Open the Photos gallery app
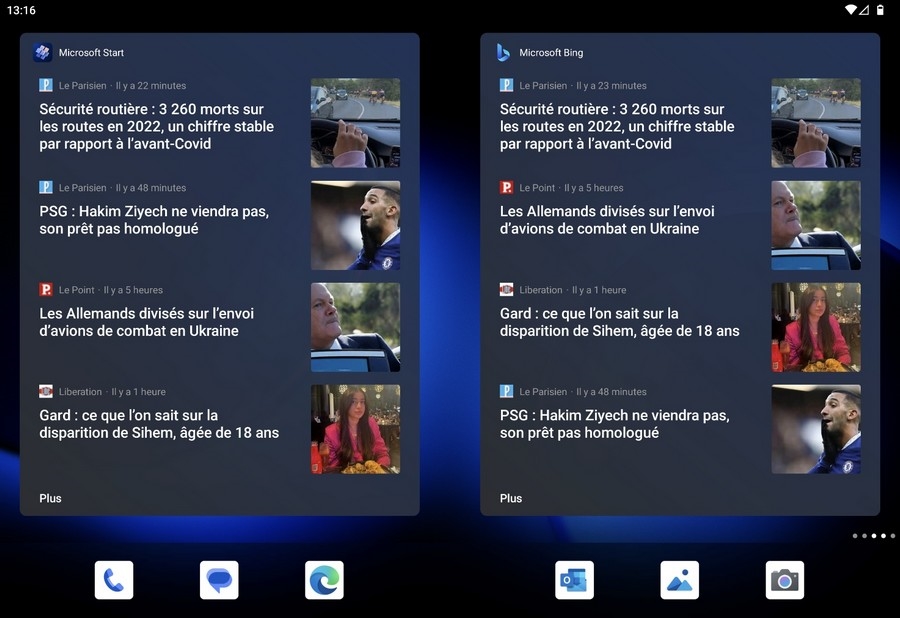900x618 pixels. pyautogui.click(x=680, y=580)
